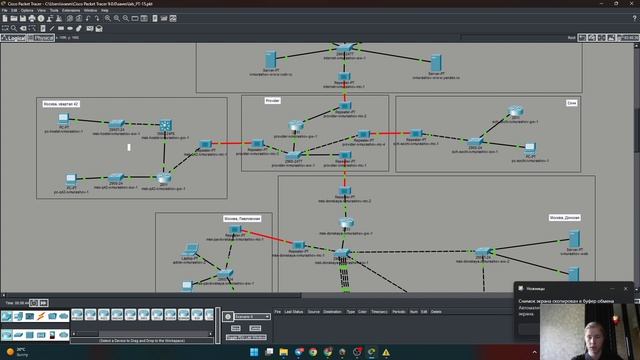Select Wireless Devices subcategory icon
This screenshot has width=640, height=360.
tap(41, 335)
